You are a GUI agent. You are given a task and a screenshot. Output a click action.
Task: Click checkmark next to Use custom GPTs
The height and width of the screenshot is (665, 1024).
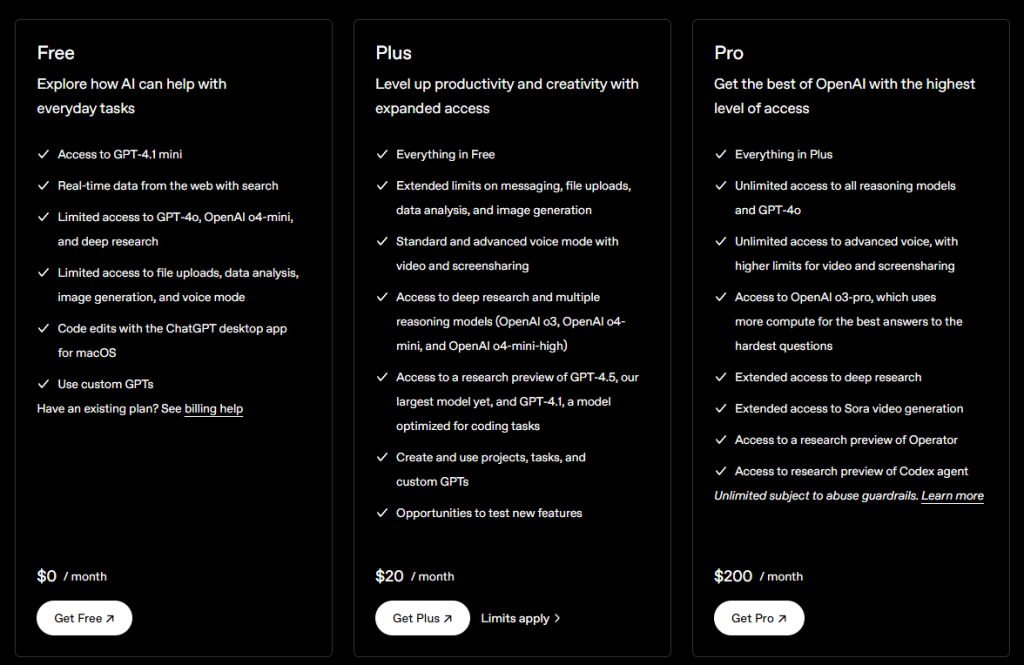tap(43, 384)
